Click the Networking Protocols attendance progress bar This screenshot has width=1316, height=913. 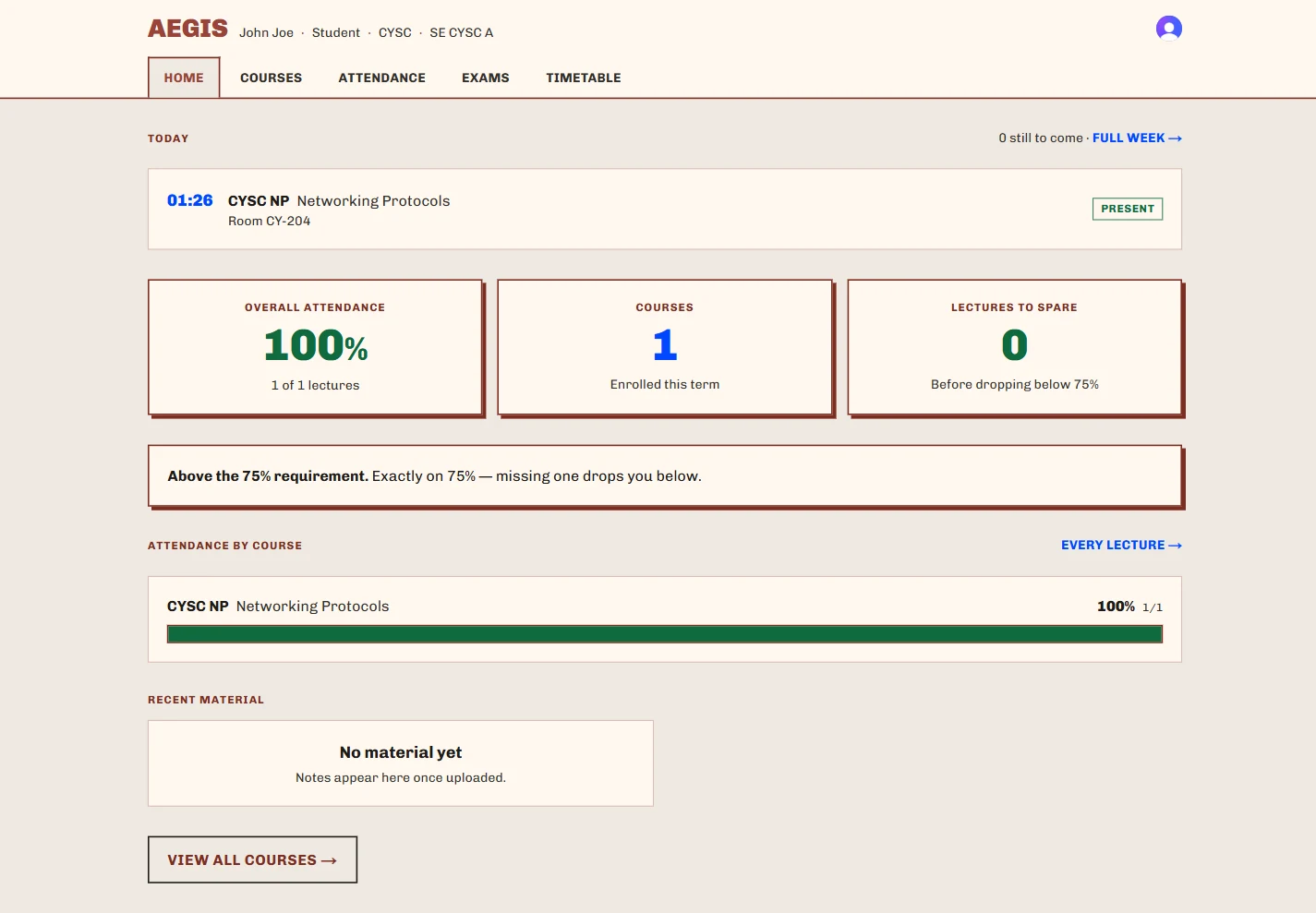(665, 634)
